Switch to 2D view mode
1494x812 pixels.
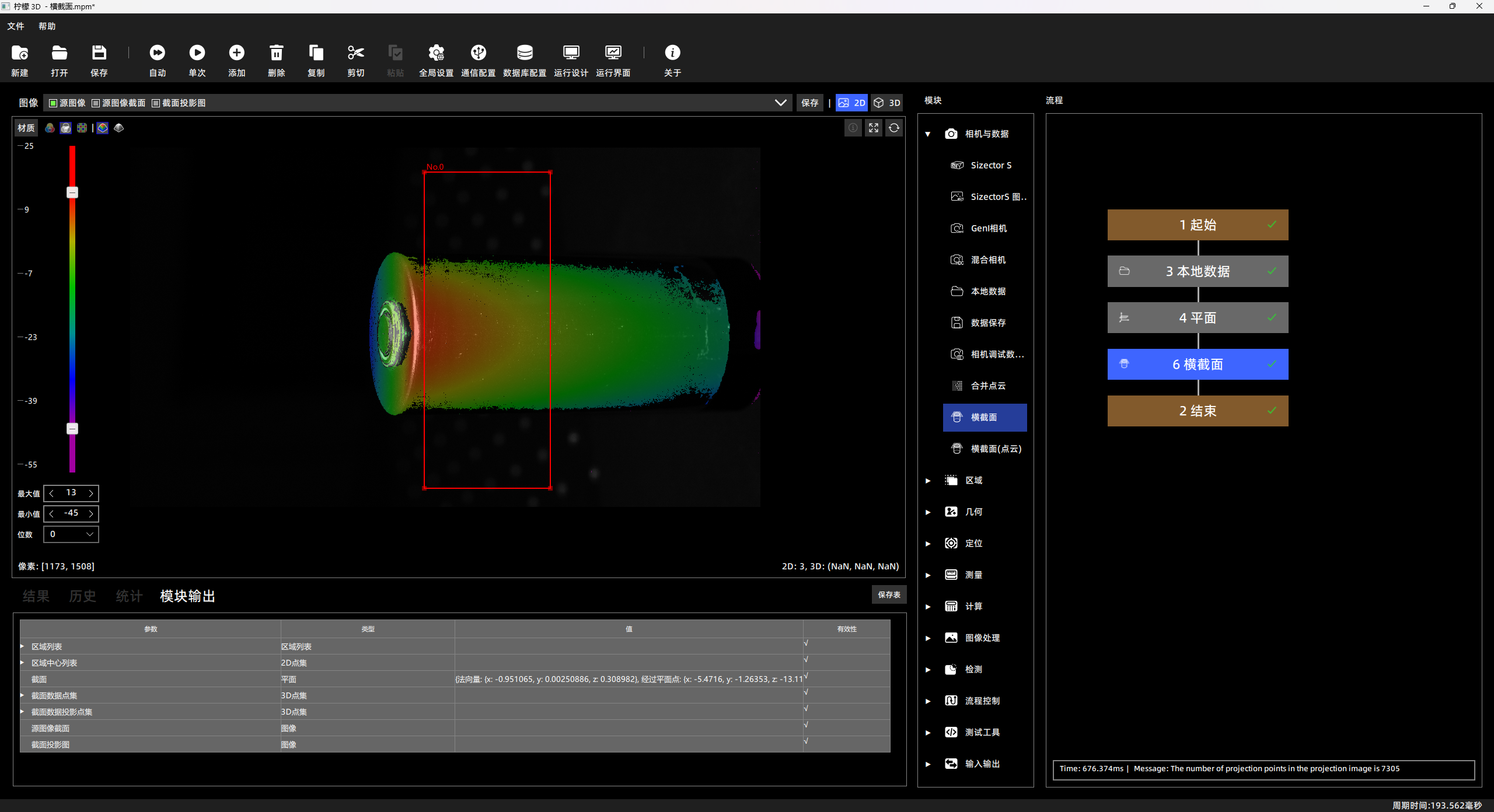click(x=852, y=103)
